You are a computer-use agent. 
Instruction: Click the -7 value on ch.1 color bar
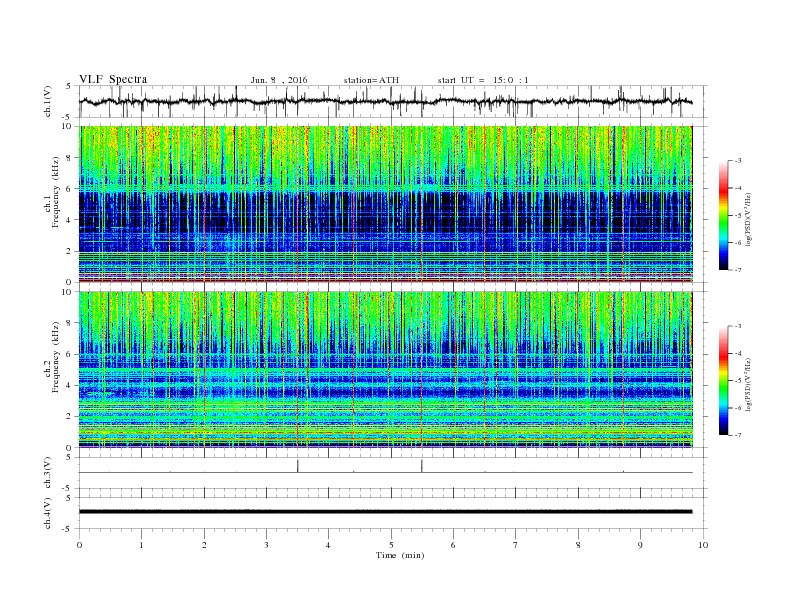(737, 270)
